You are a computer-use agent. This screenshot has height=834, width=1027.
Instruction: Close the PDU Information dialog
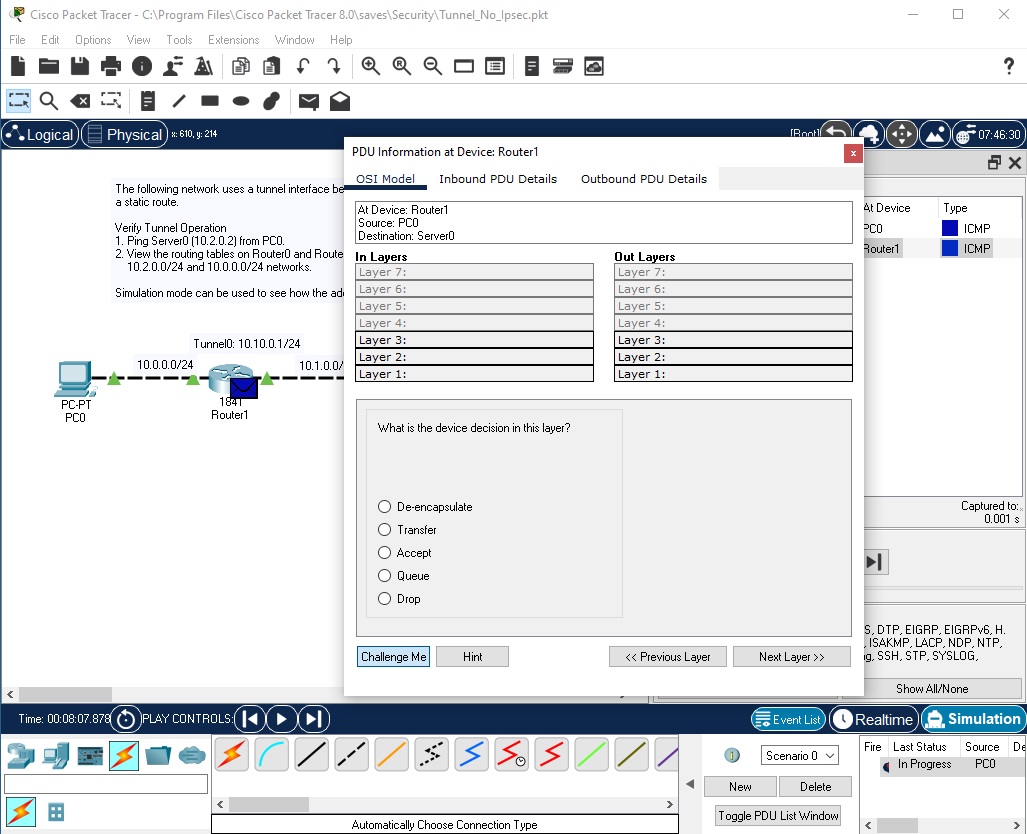853,153
